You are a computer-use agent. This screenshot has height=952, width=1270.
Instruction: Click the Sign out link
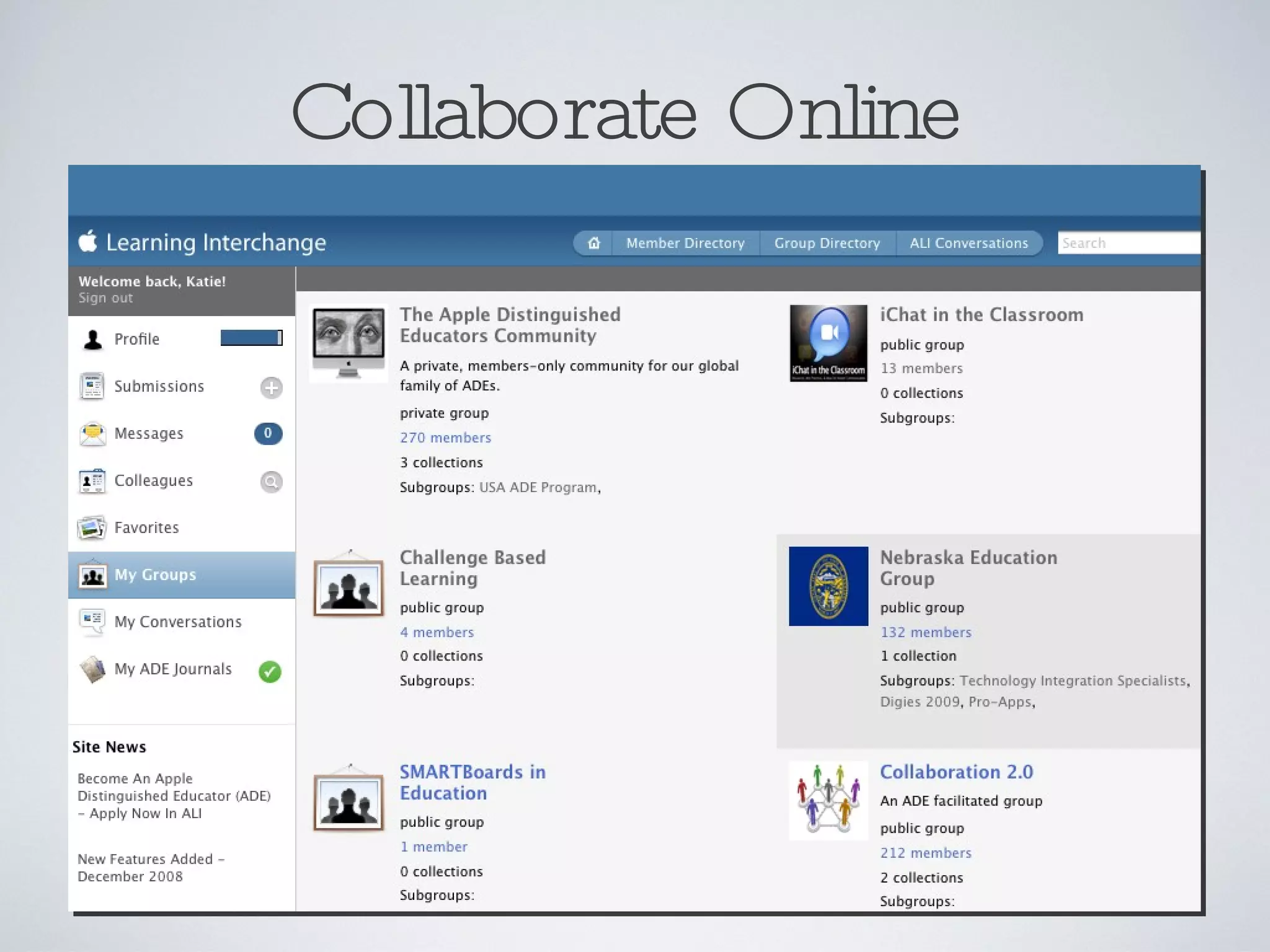tap(105, 298)
